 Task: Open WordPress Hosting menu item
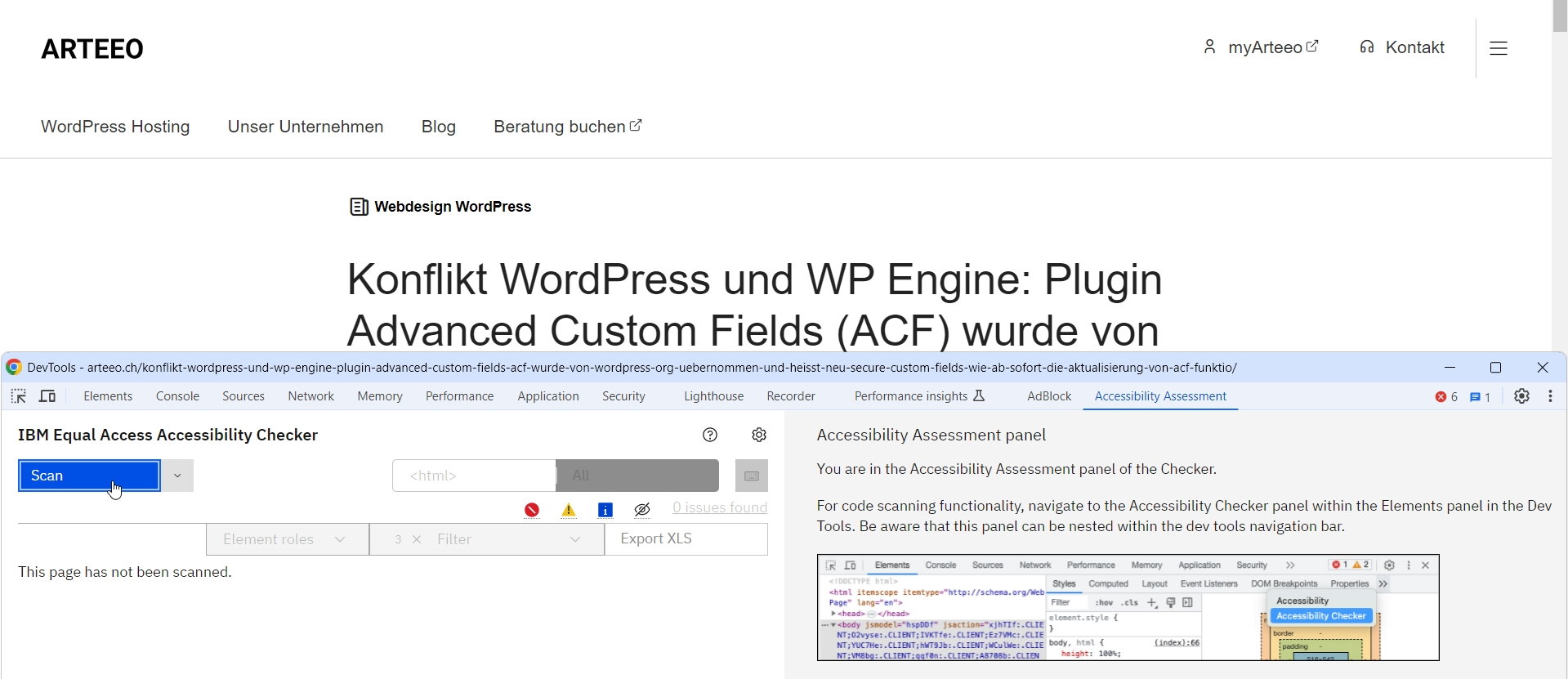tap(115, 127)
